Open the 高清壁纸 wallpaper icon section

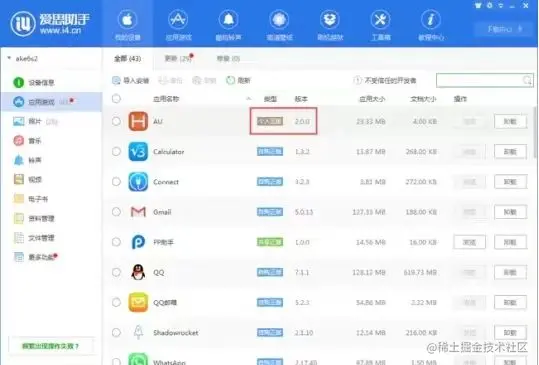tap(279, 25)
